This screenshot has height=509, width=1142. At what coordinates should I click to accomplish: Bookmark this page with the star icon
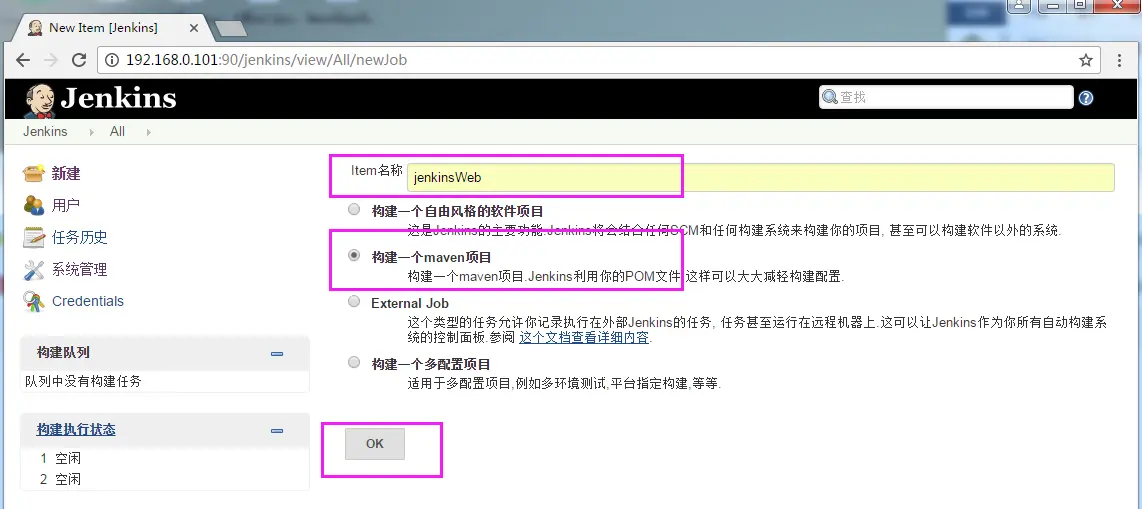coord(1086,60)
